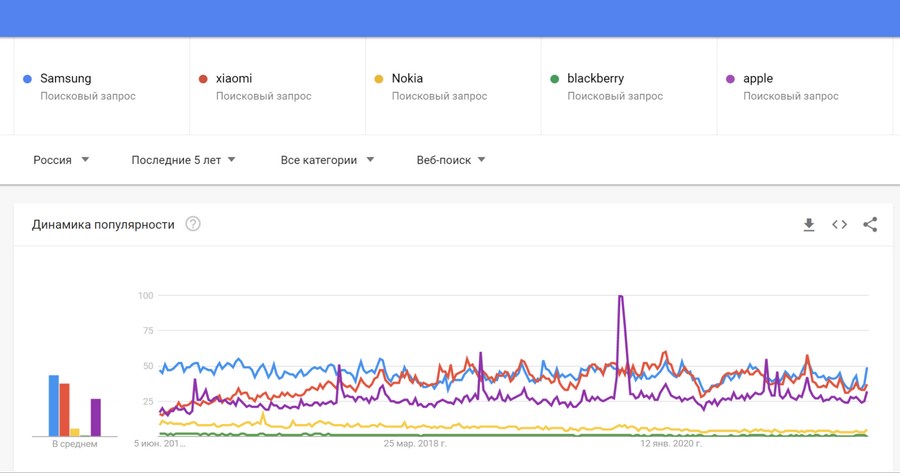Click the red xiaomi color dot
Viewport: 900px width, 473px height.
click(x=203, y=79)
